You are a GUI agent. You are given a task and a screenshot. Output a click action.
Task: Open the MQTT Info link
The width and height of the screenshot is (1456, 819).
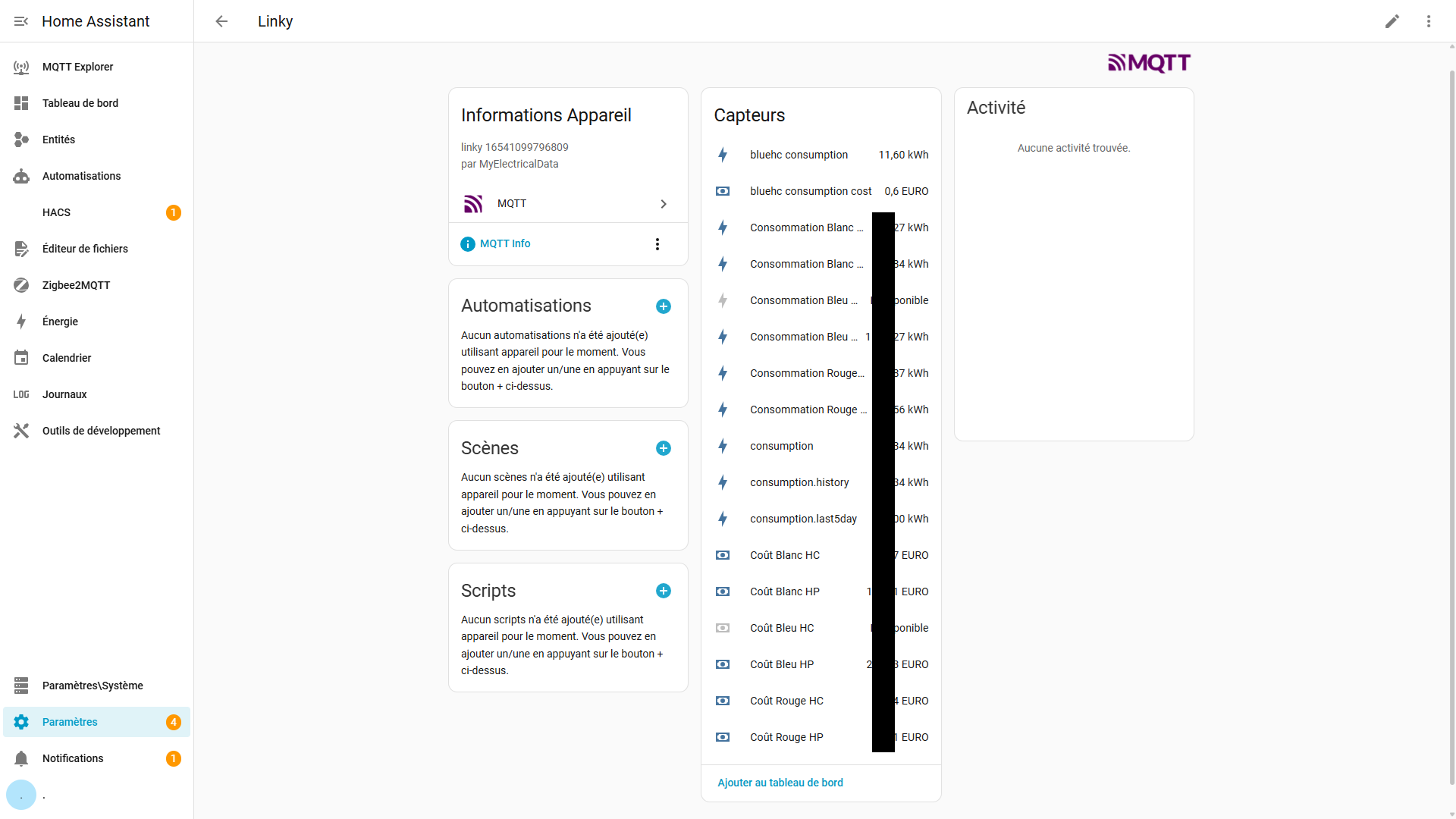pyautogui.click(x=504, y=244)
